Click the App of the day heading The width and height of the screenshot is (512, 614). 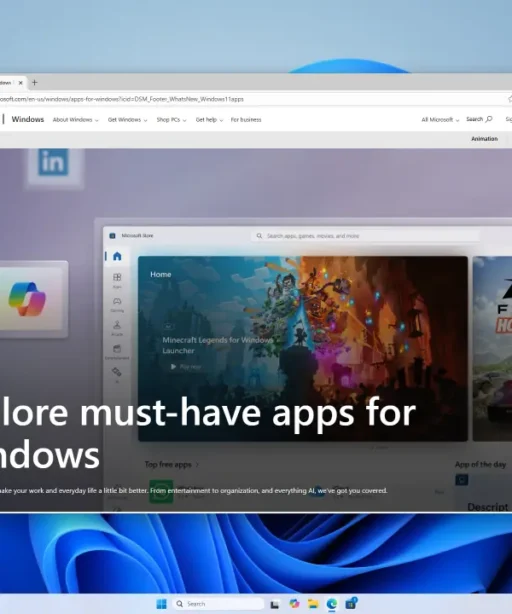point(480,464)
